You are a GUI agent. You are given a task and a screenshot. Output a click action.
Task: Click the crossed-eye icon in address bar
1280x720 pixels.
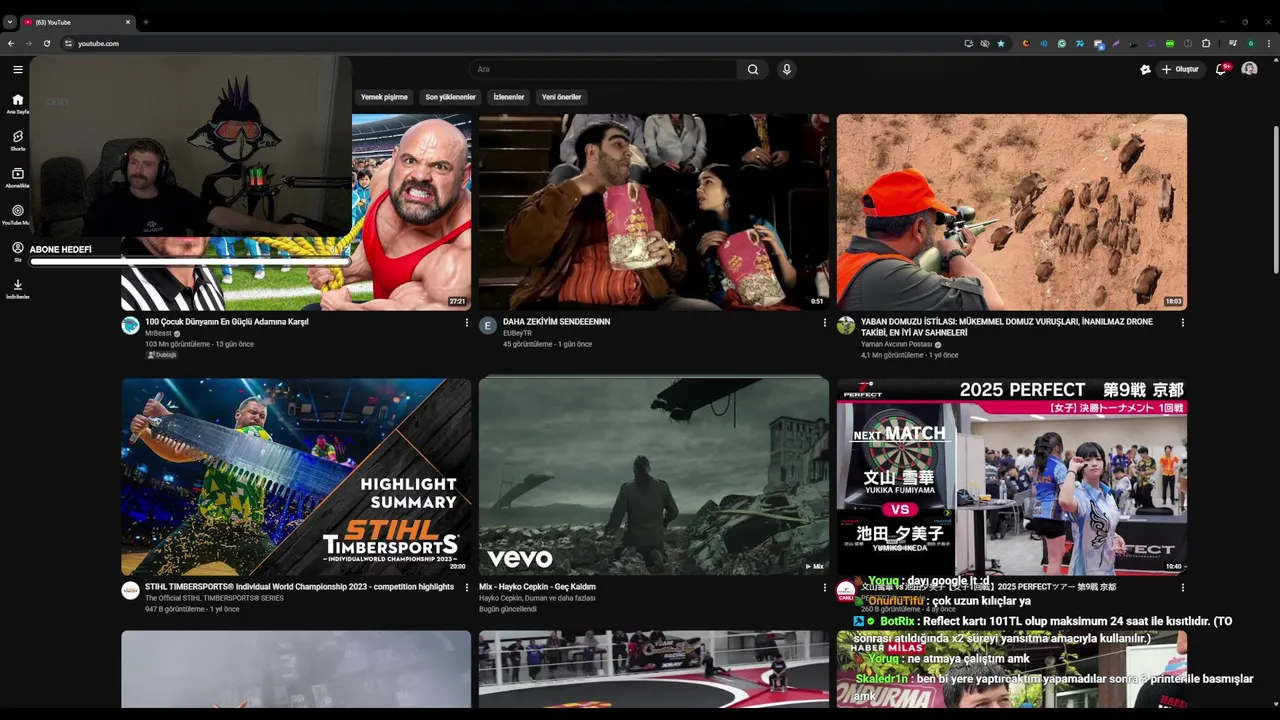[x=985, y=43]
